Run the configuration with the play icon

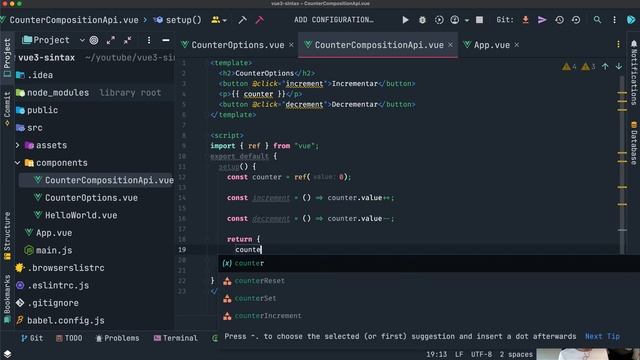(405, 20)
